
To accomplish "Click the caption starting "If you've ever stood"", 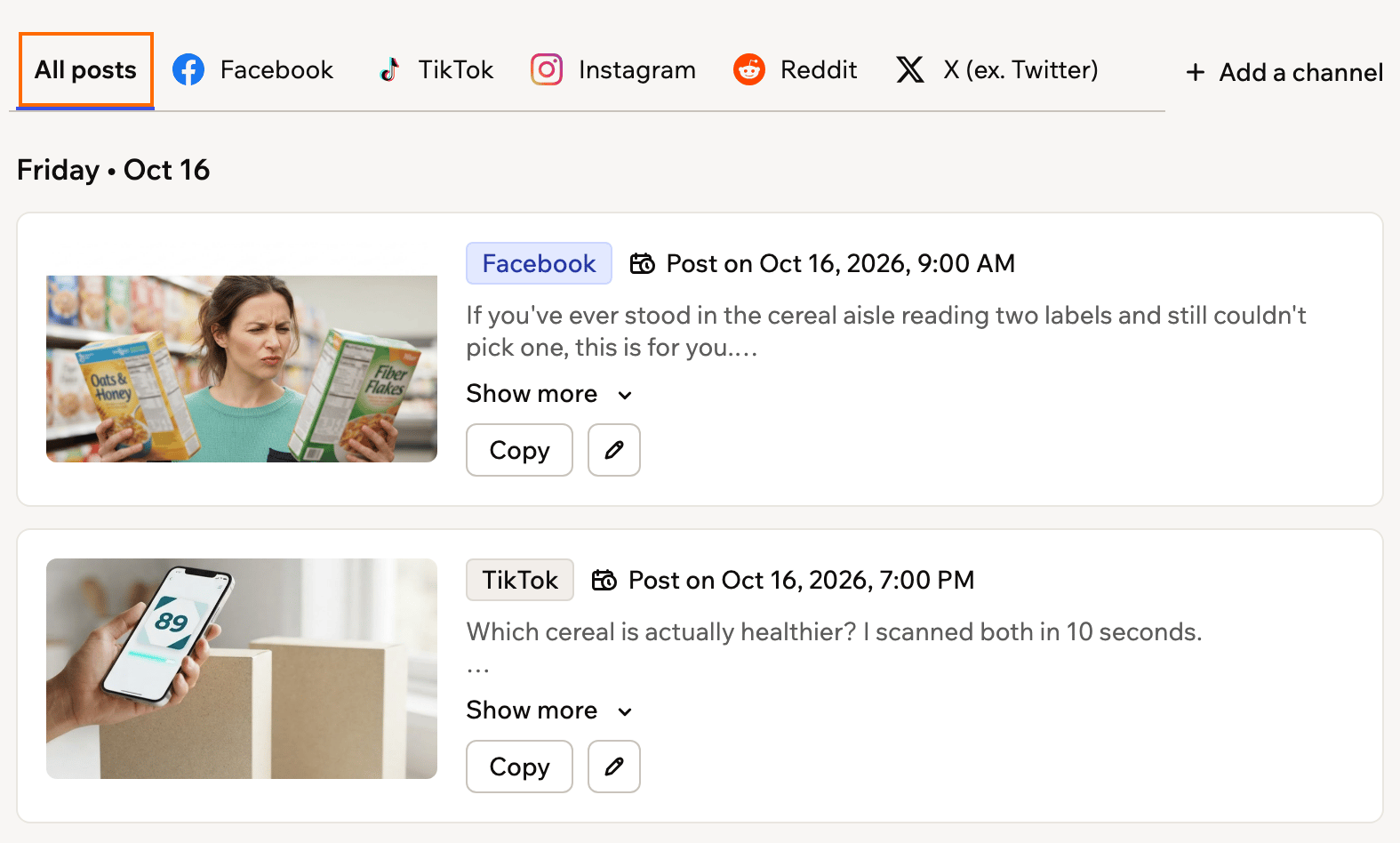I will point(886,331).
